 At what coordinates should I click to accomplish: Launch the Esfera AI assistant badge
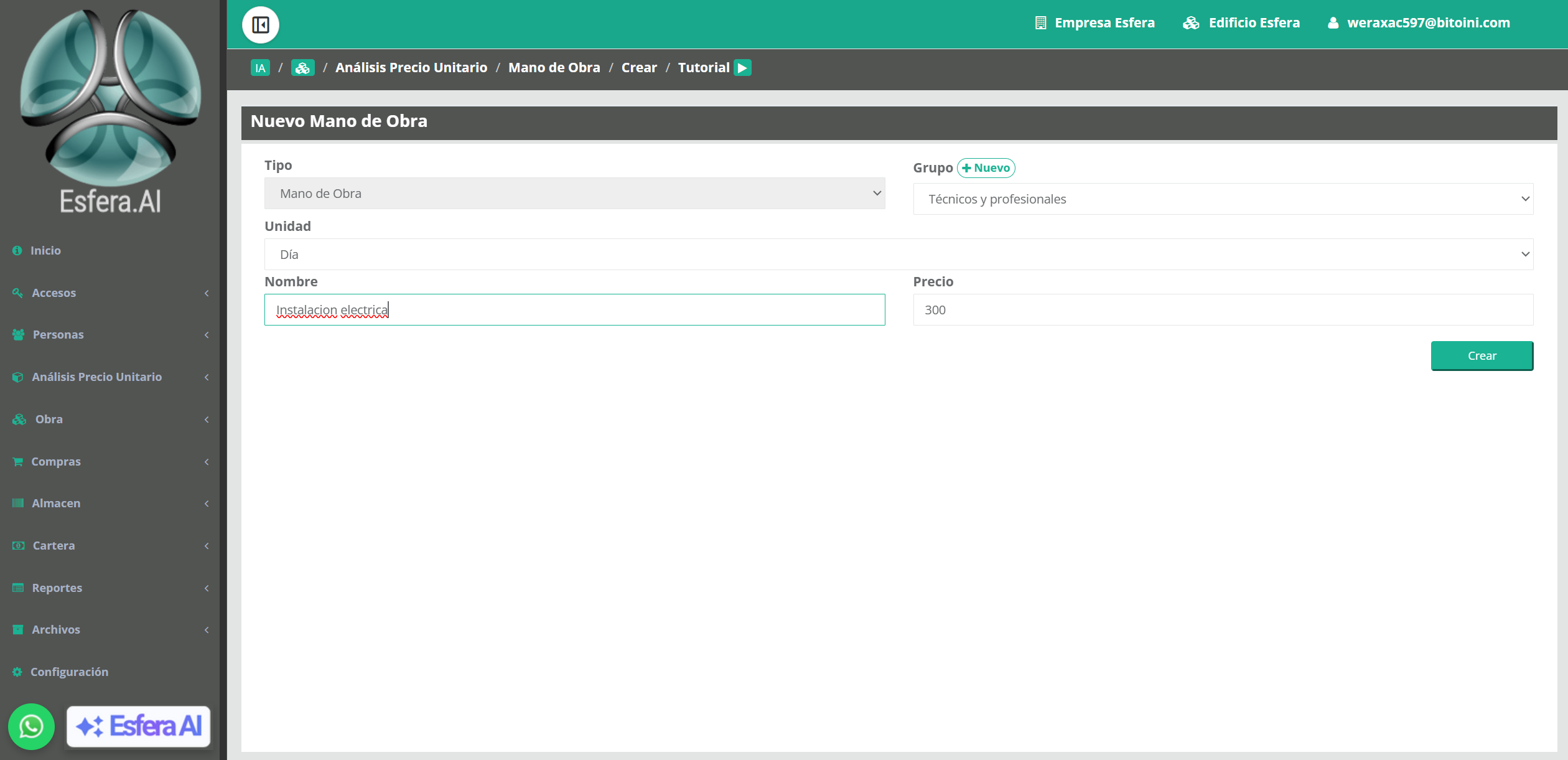coord(138,726)
